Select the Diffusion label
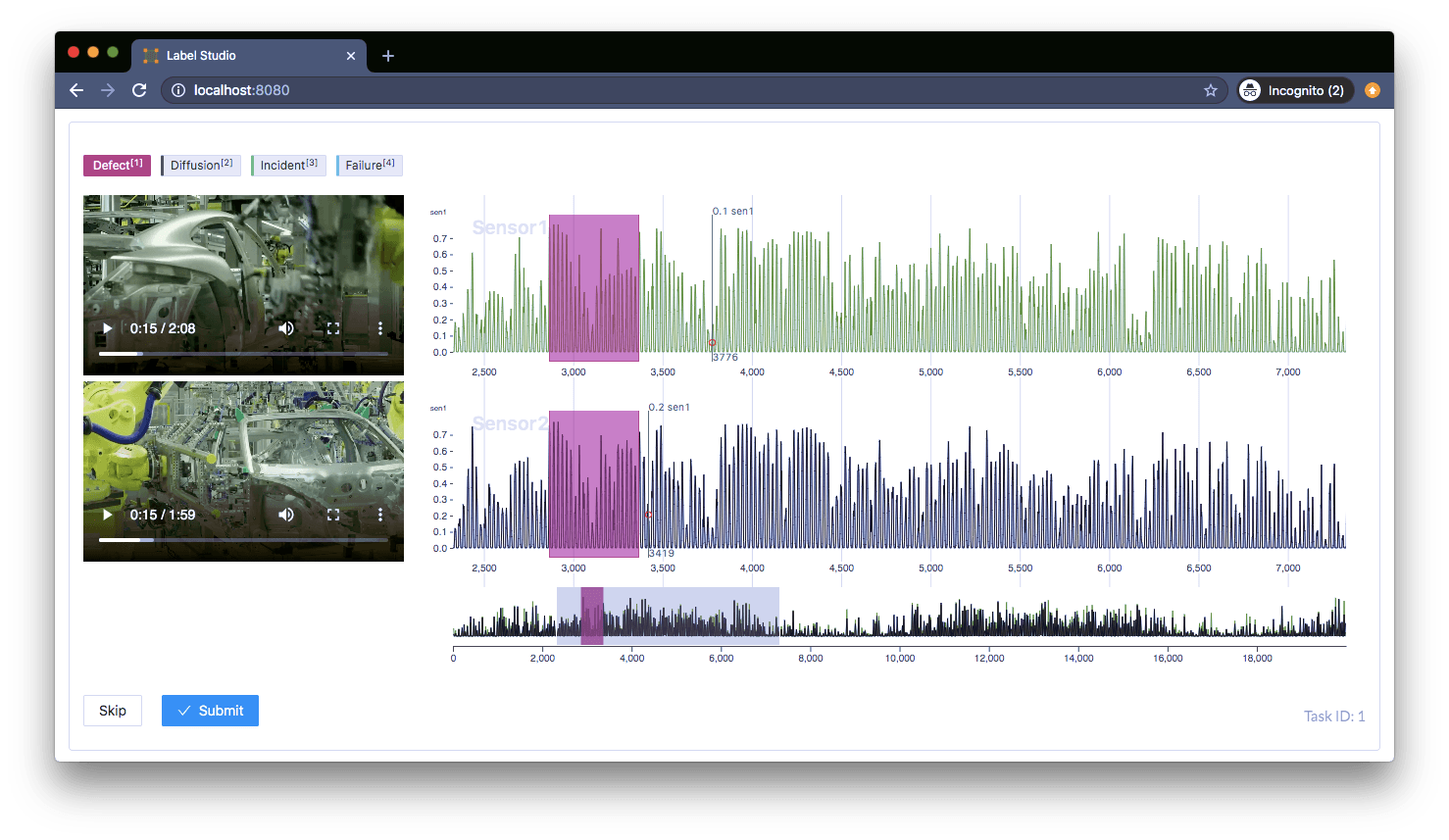Image resolution: width=1449 pixels, height=840 pixels. pos(201,166)
